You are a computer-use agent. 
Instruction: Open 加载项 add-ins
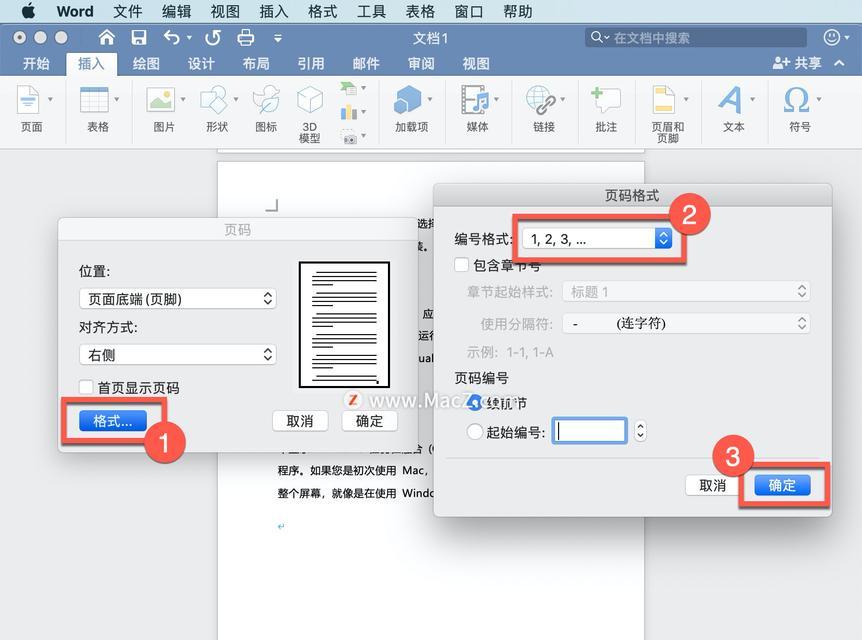click(408, 100)
